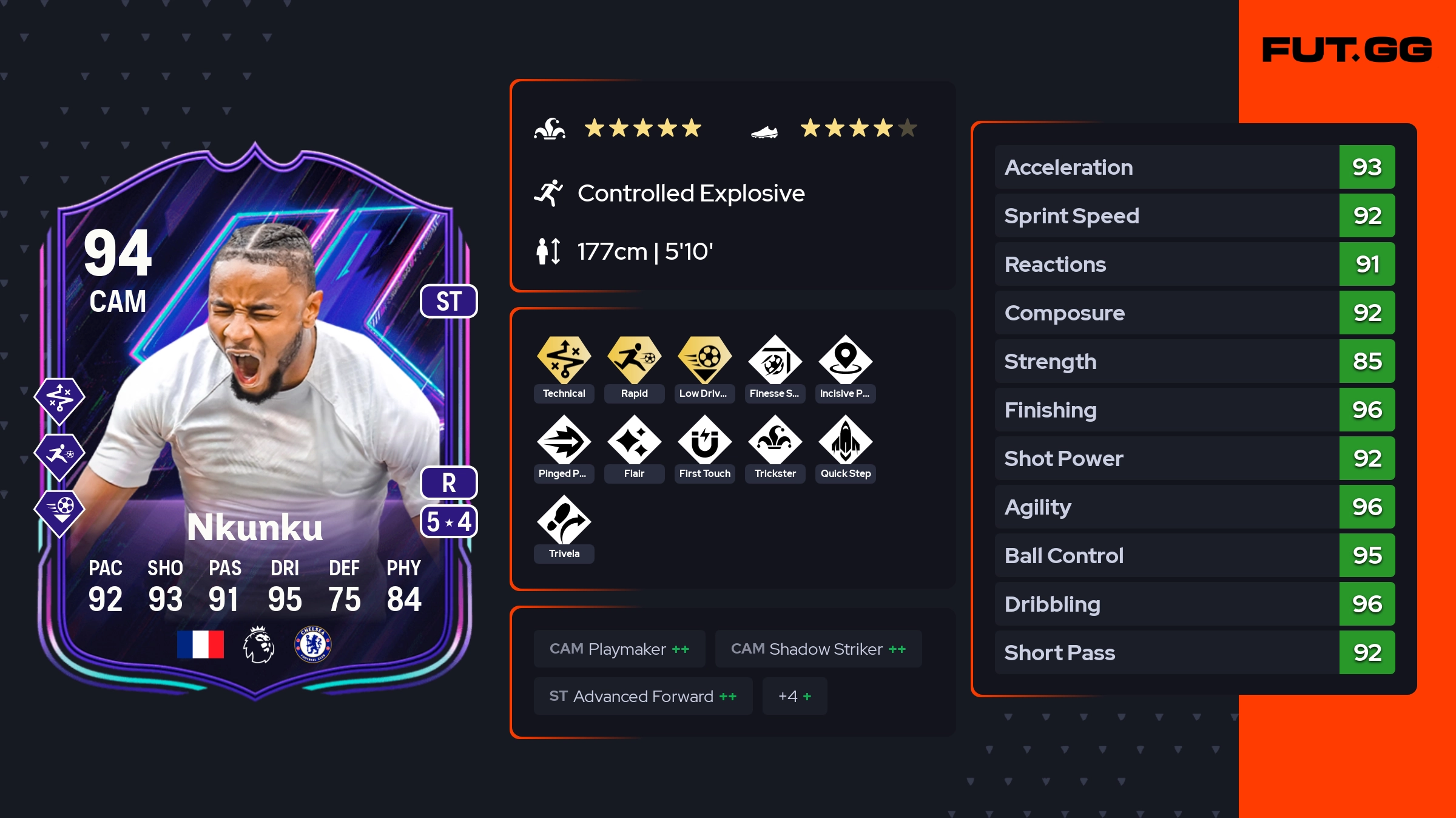The image size is (1456, 818).
Task: Expand the +4 additional roles chip
Action: point(795,696)
